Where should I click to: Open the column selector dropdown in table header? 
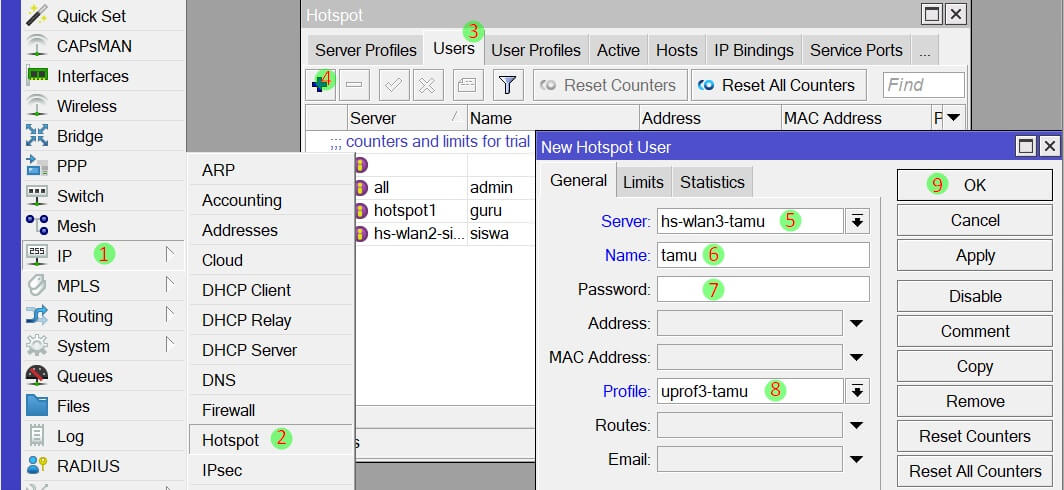tap(953, 118)
